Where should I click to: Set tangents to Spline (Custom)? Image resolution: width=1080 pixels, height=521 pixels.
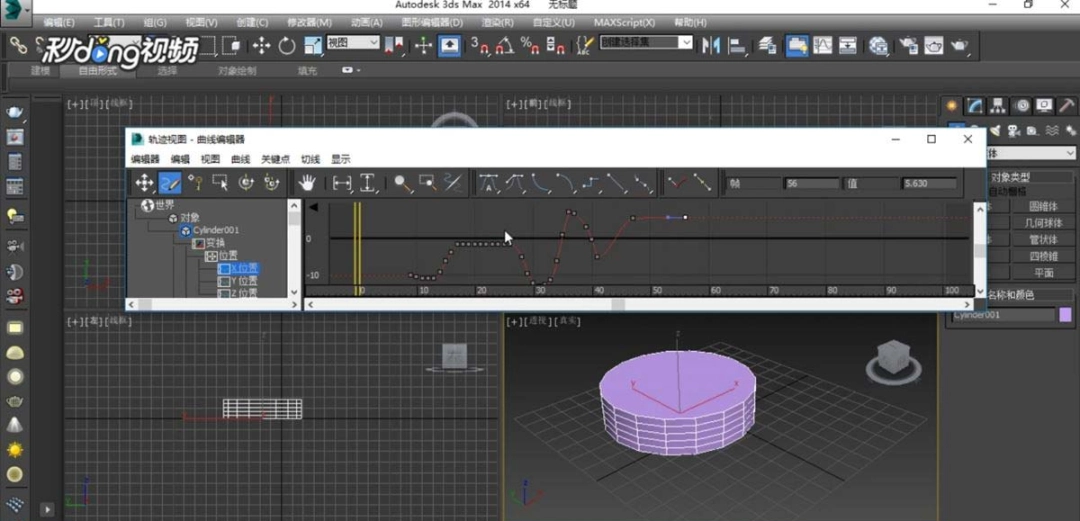pos(515,183)
